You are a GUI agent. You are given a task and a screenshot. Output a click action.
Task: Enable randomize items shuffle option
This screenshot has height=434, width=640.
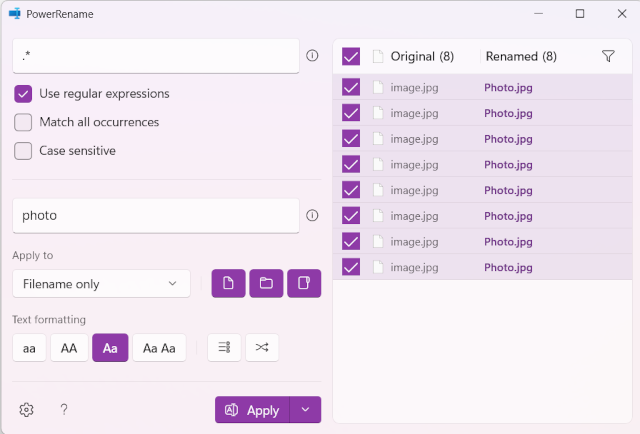(262, 347)
